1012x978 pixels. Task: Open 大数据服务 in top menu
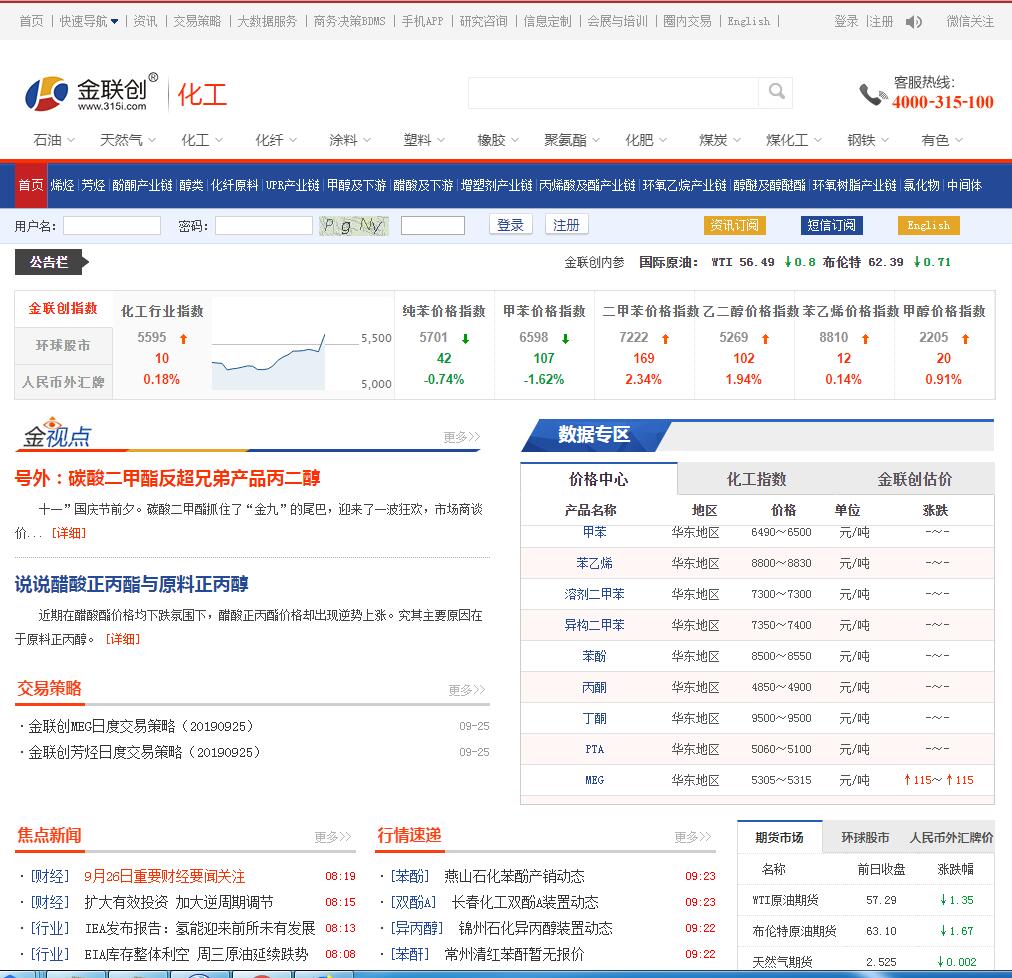(267, 21)
